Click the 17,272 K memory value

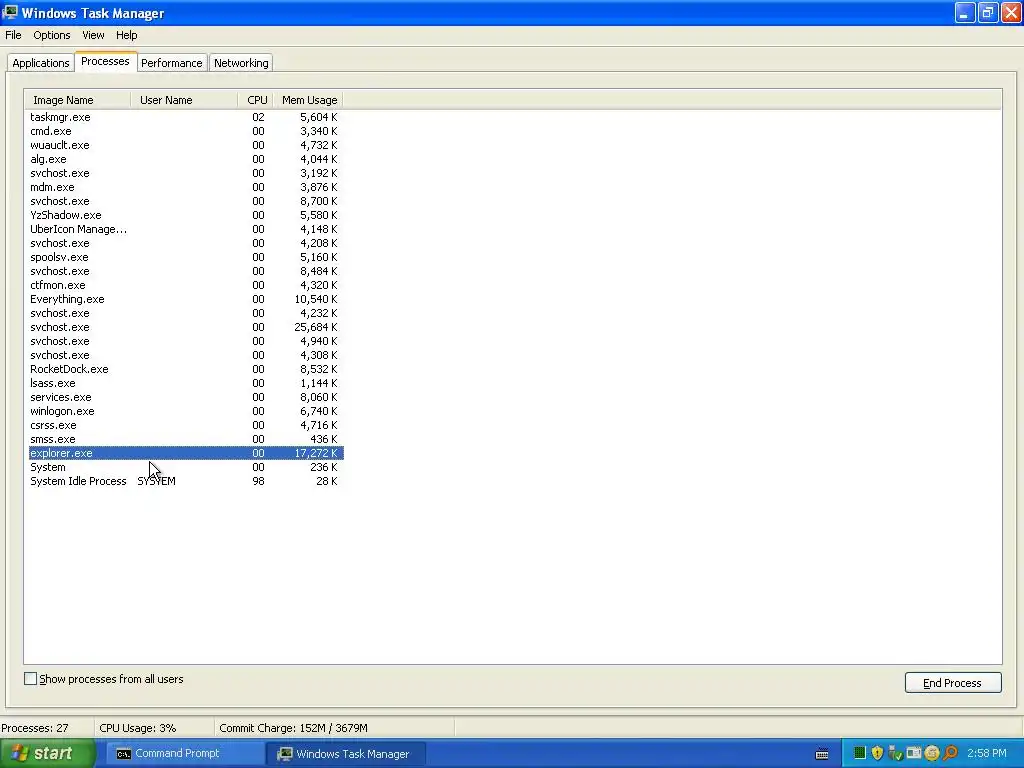[x=316, y=453]
